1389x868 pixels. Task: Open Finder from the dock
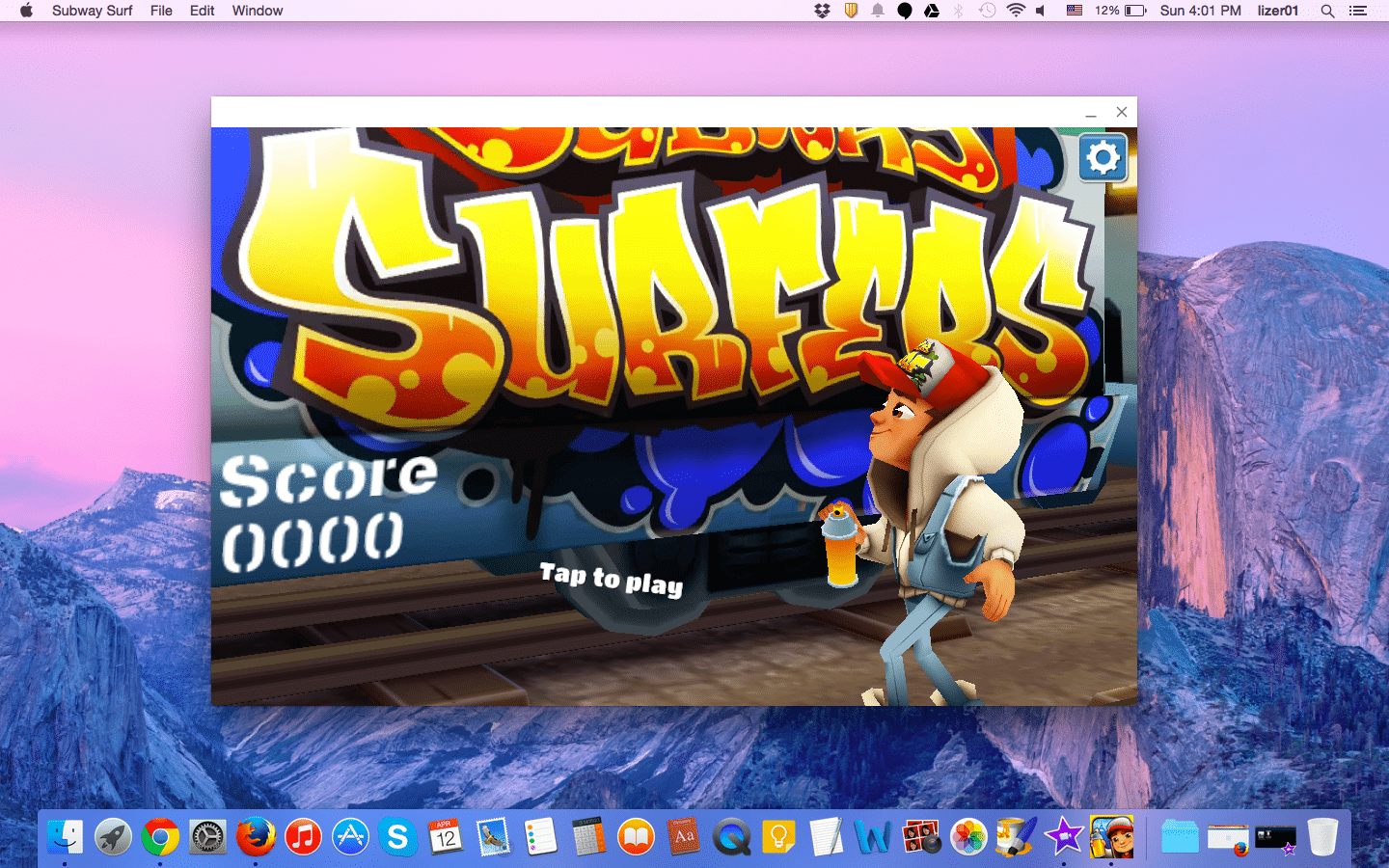point(66,836)
